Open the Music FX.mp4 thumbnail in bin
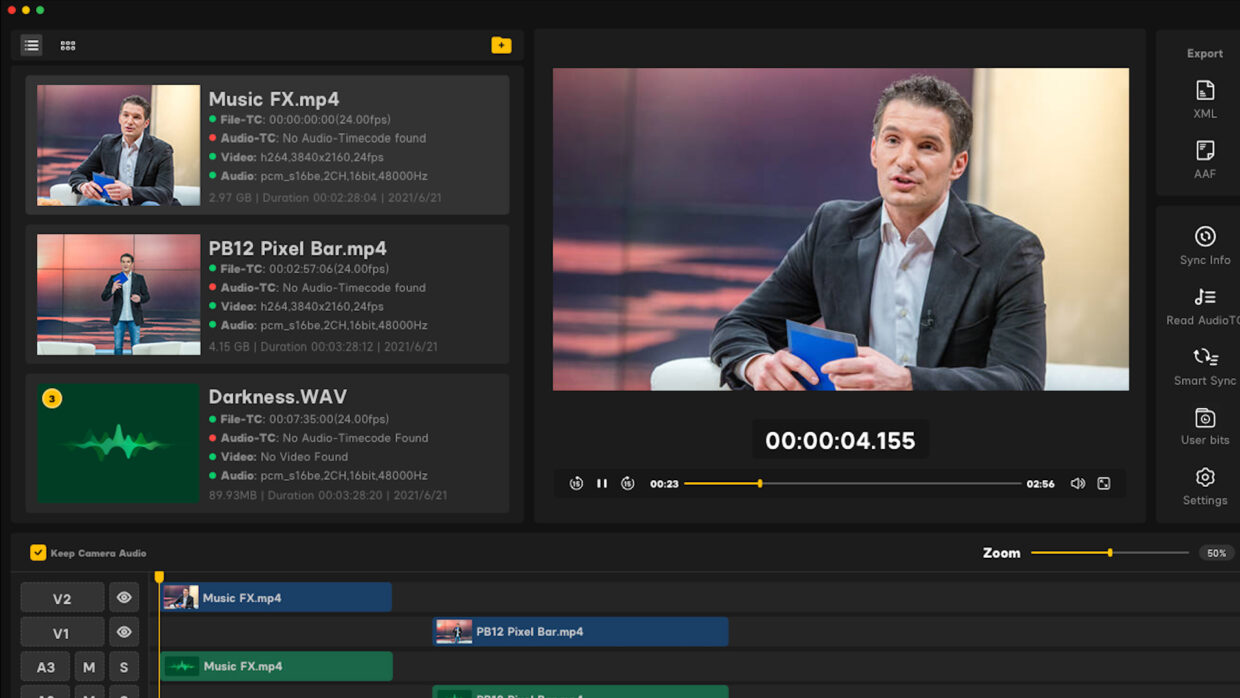Viewport: 1240px width, 698px height. [119, 145]
